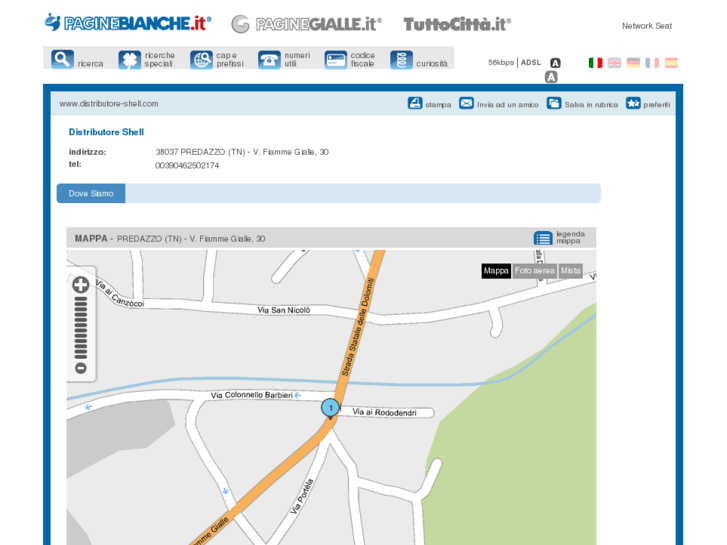Switch language with the German flag
Screen dimensions: 727x545
coord(633,63)
